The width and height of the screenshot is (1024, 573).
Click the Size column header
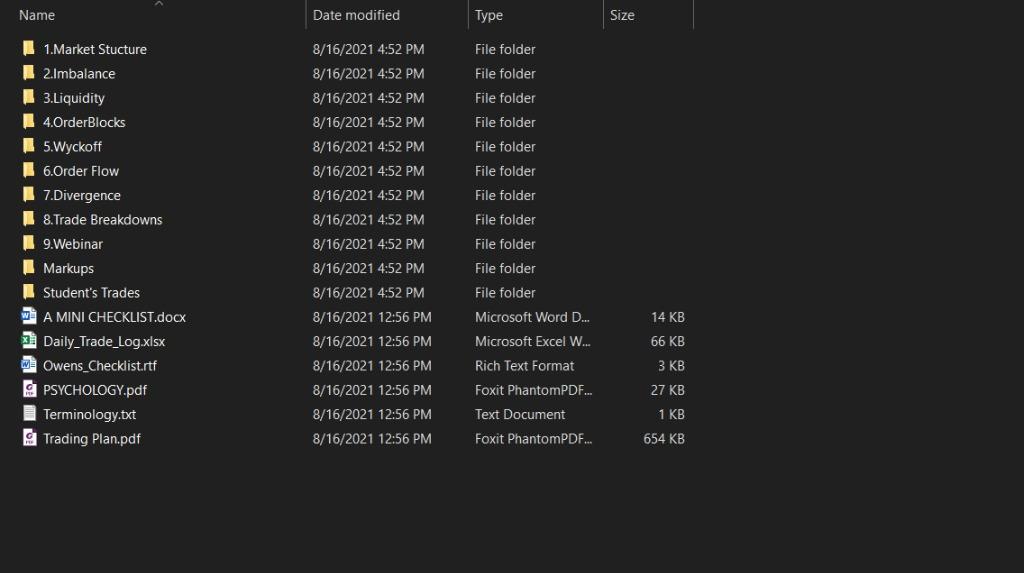pos(622,15)
